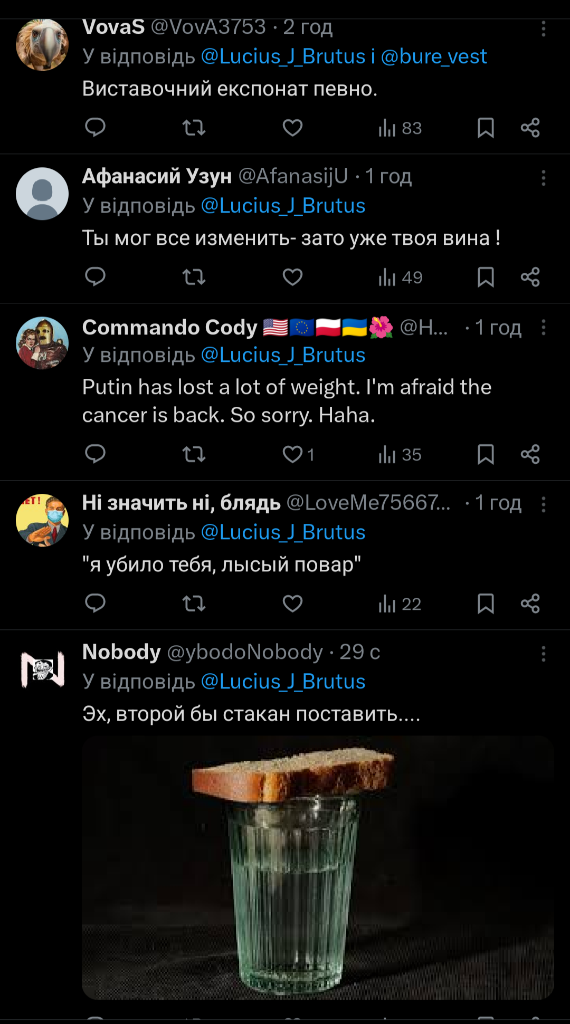Image resolution: width=570 pixels, height=1024 pixels.
Task: Open Nobody's profile by display name
Action: [121, 652]
